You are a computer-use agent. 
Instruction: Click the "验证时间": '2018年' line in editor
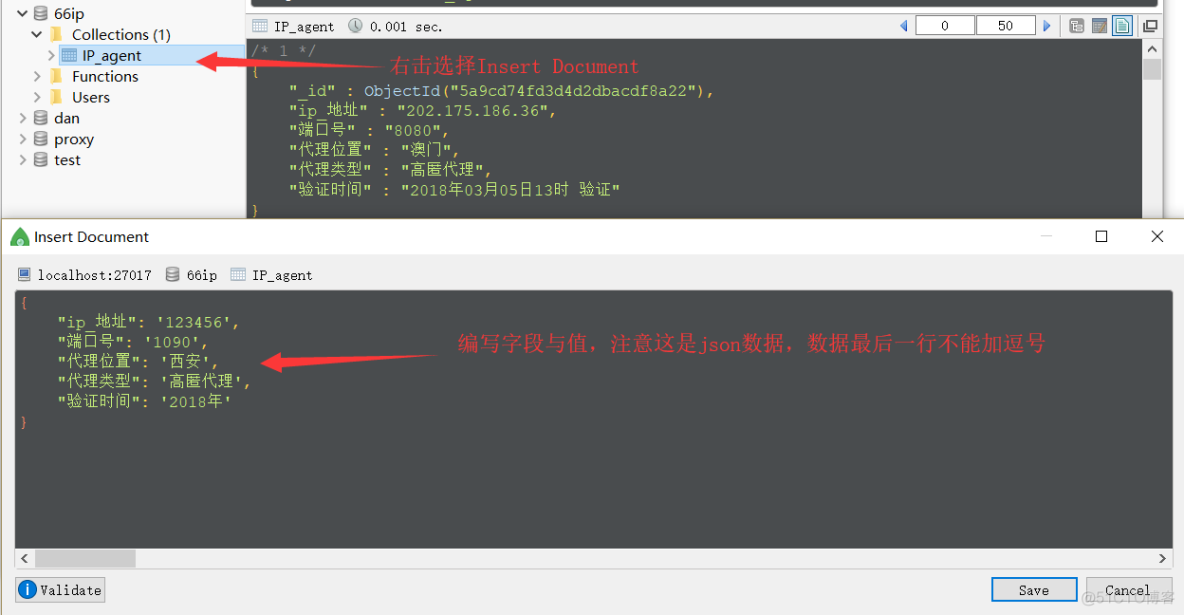pyautogui.click(x=144, y=401)
